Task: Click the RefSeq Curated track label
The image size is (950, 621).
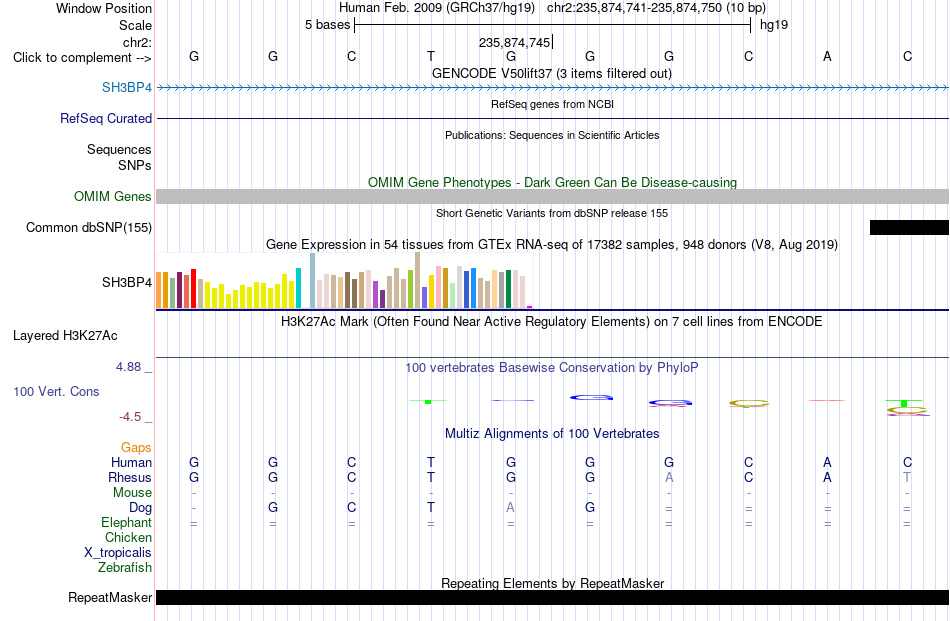Action: 105,118
